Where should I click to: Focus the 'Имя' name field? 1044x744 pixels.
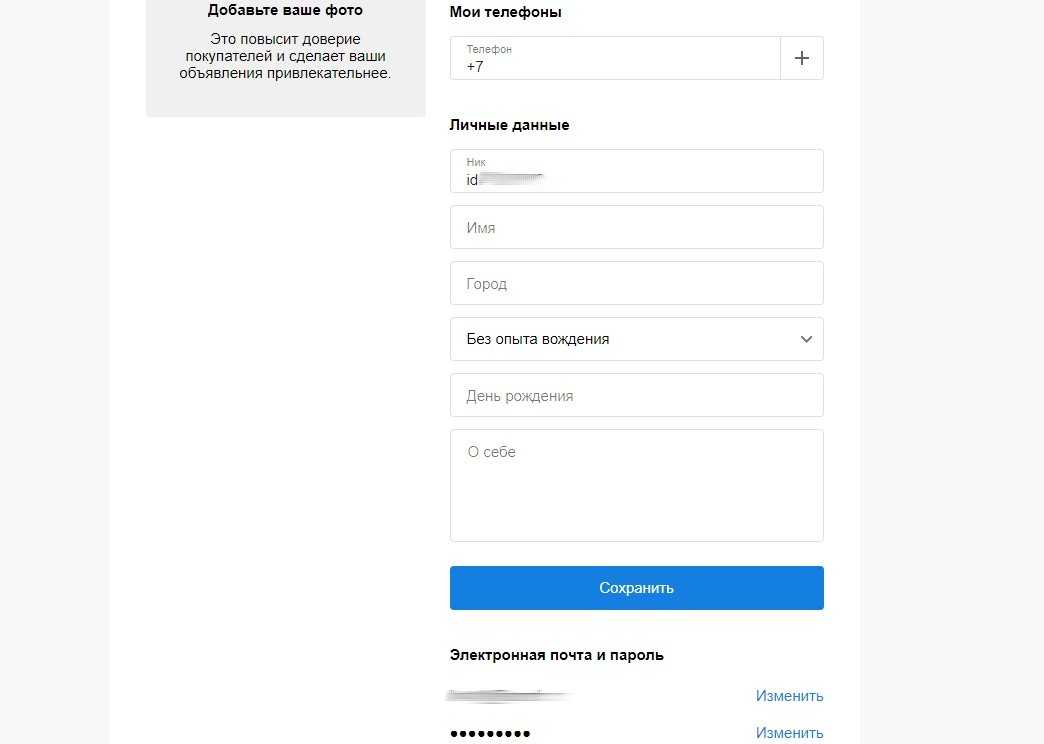click(636, 227)
